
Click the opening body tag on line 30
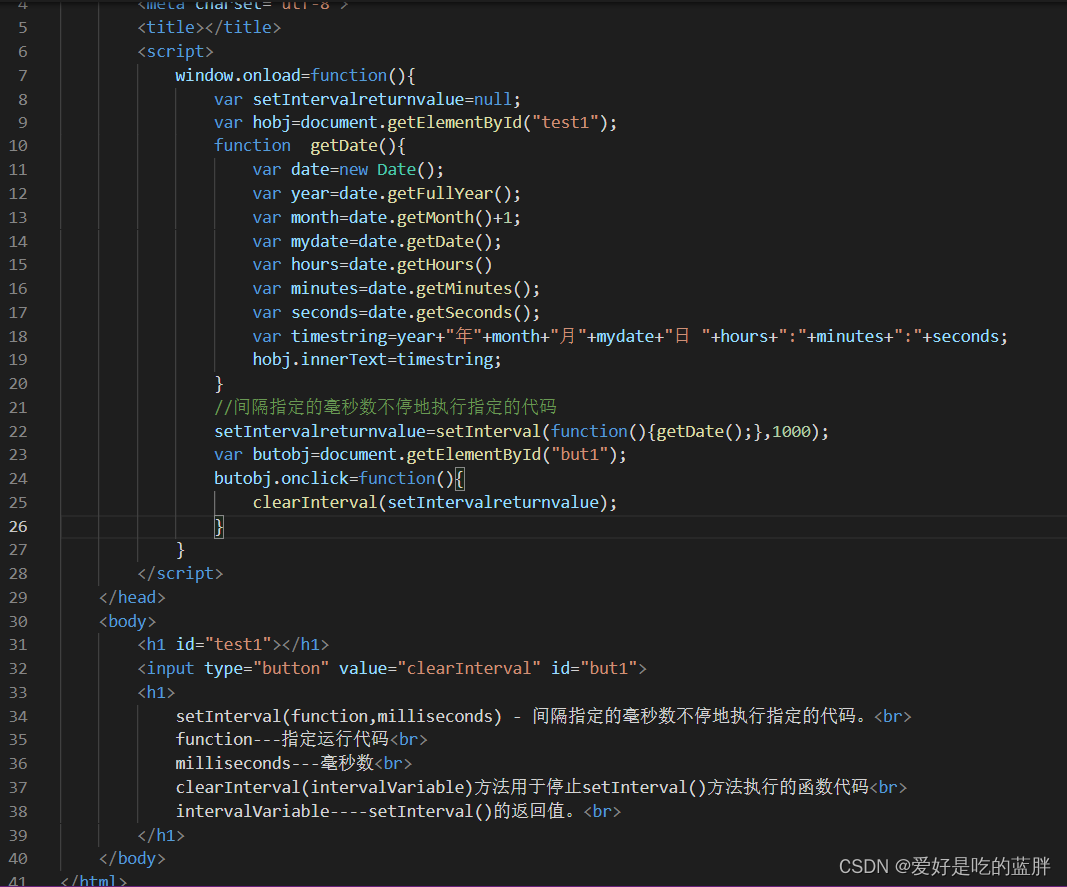pyautogui.click(x=127, y=622)
